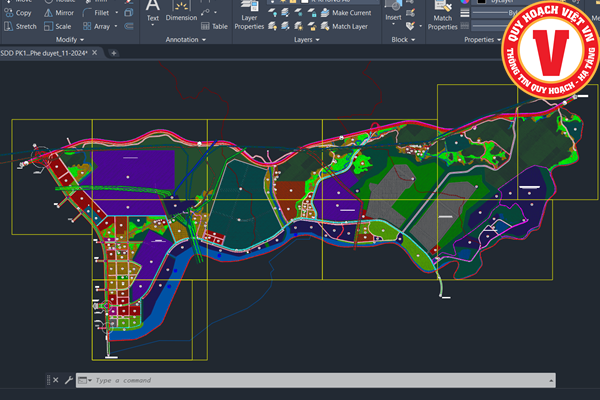600x400 pixels.
Task: Open a new drawing tab with plus
Action: 114,53
